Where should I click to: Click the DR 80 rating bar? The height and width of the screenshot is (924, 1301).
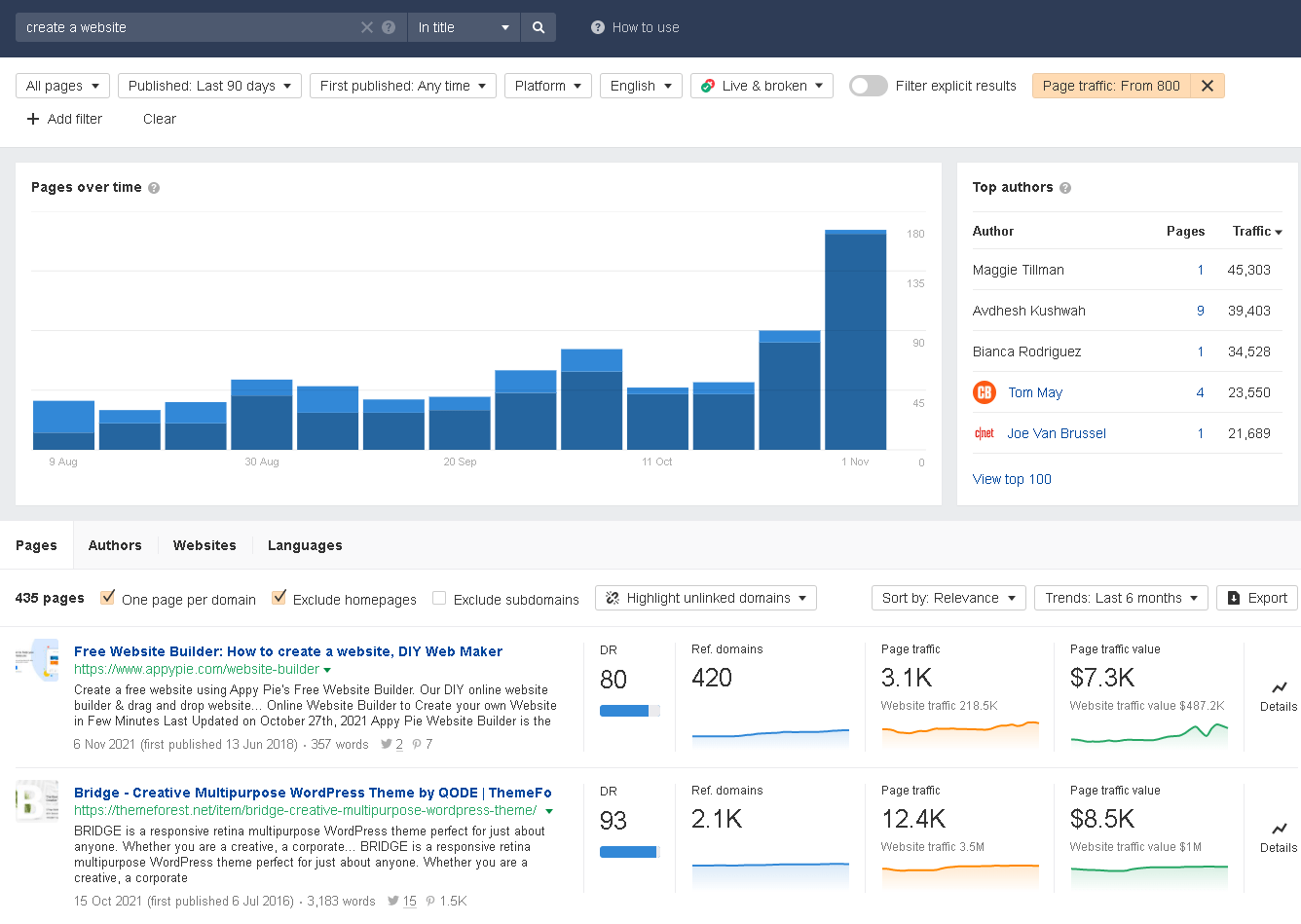tap(630, 711)
